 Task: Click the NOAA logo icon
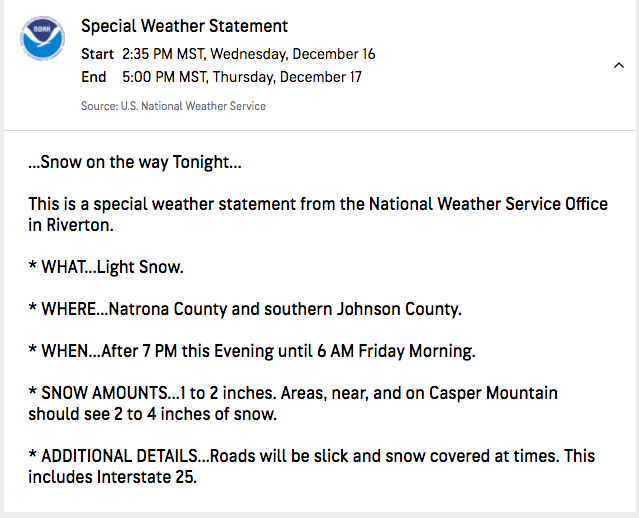click(42, 39)
